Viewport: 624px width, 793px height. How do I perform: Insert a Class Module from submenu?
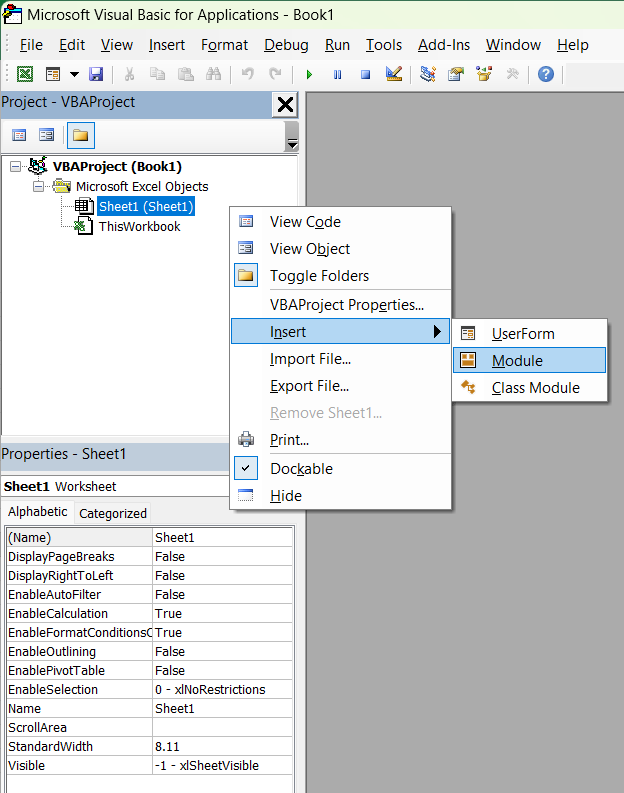[x=529, y=388]
